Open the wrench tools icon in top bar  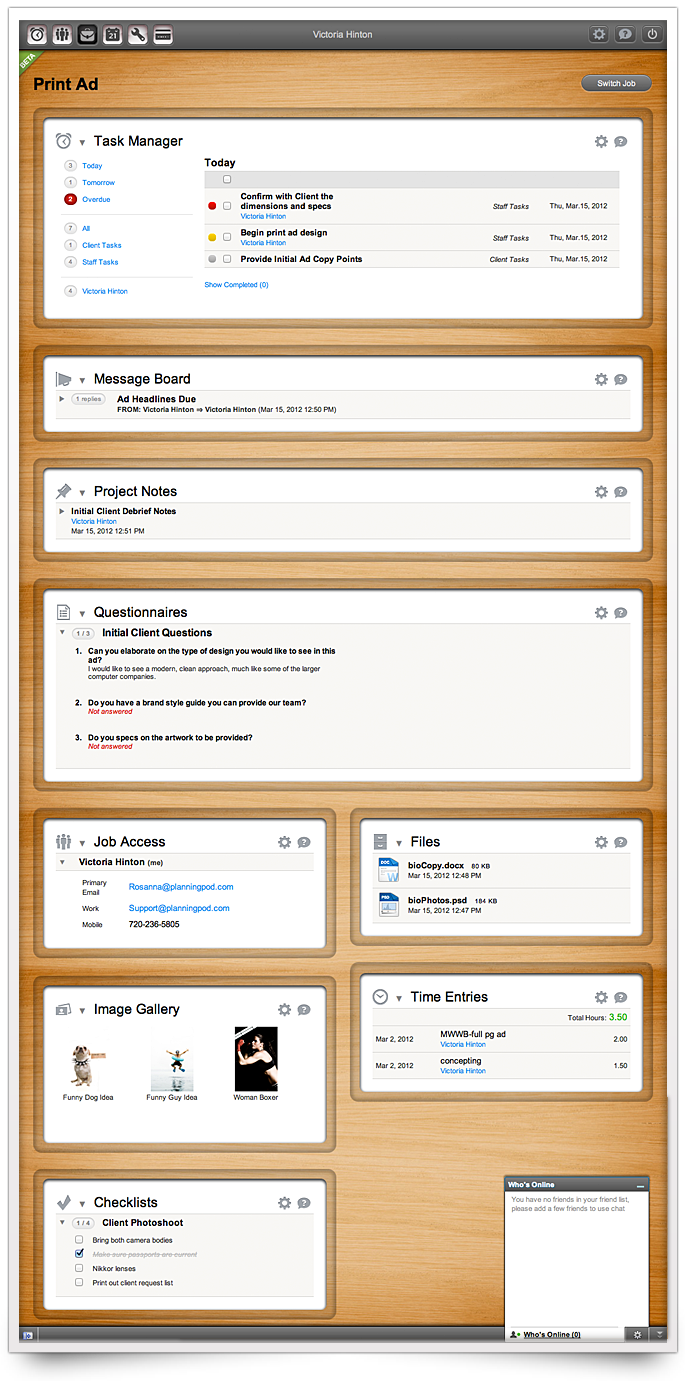137,34
